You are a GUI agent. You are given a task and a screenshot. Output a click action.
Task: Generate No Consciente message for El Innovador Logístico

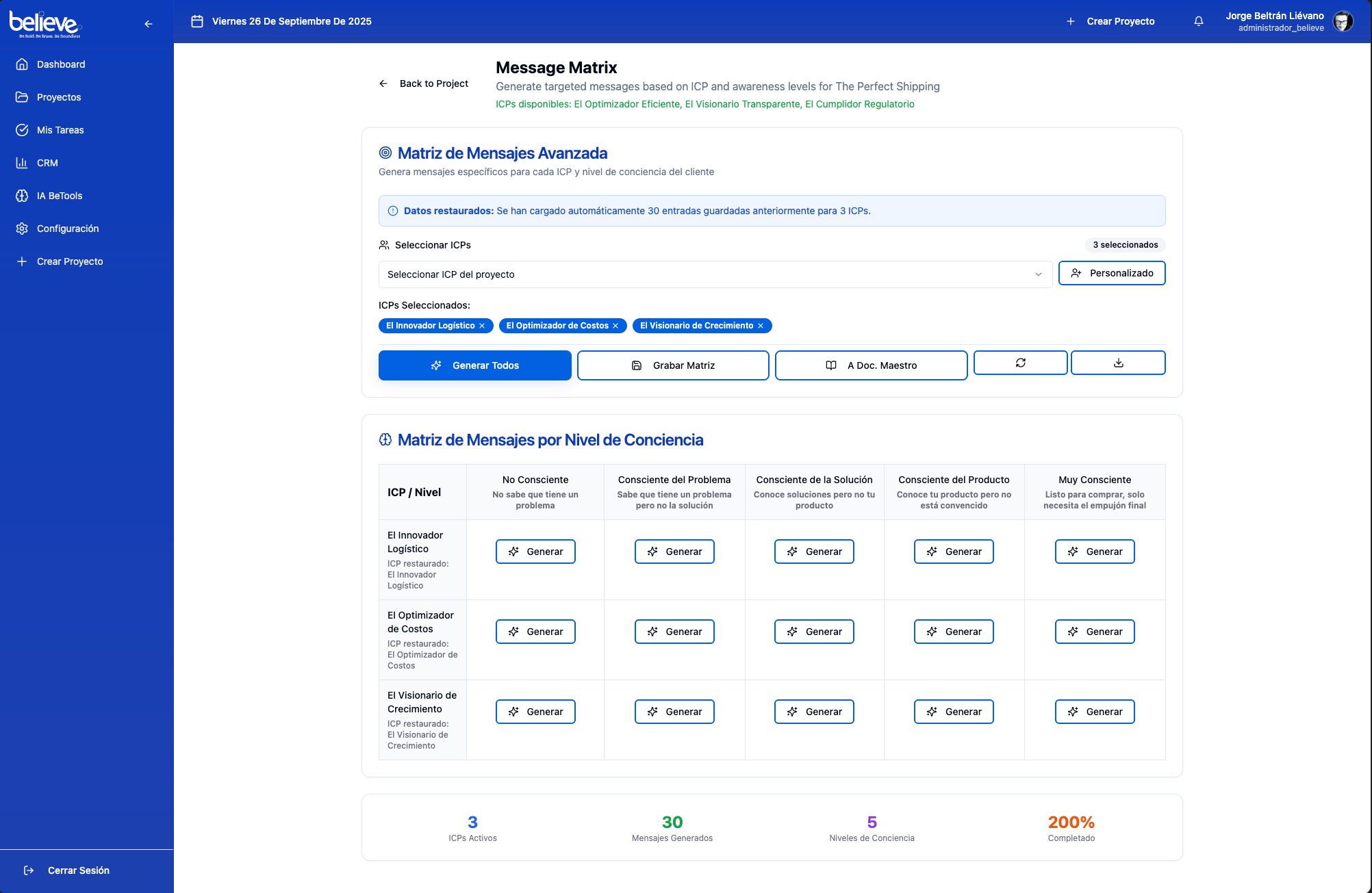tap(535, 552)
